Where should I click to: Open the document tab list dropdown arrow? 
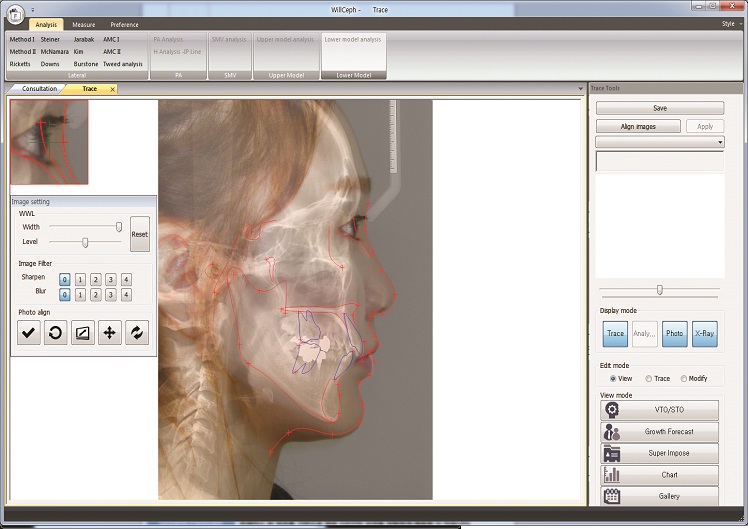[580, 89]
